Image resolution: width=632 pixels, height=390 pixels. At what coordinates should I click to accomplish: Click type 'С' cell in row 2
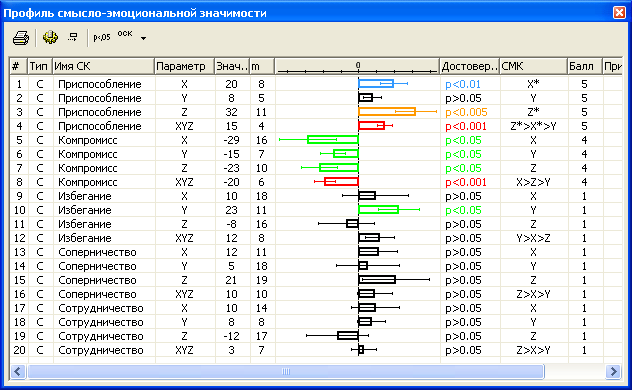click(40, 98)
